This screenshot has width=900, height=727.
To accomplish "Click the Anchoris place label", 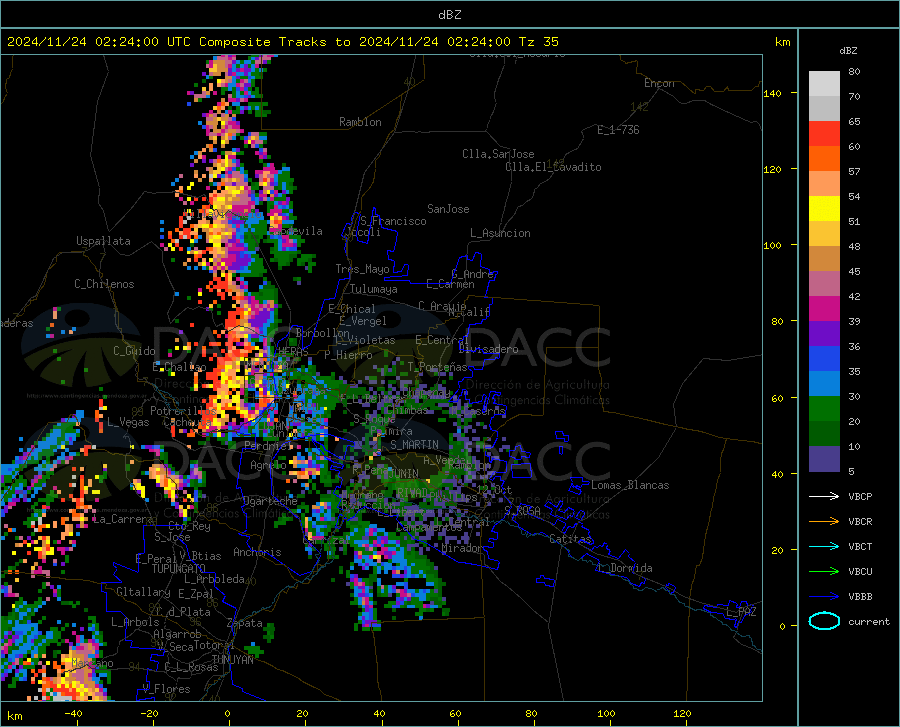I will [x=257, y=552].
